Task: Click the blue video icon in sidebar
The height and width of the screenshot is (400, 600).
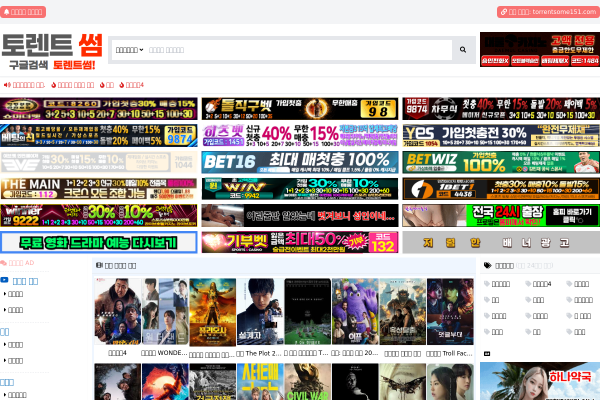Action: point(4,280)
